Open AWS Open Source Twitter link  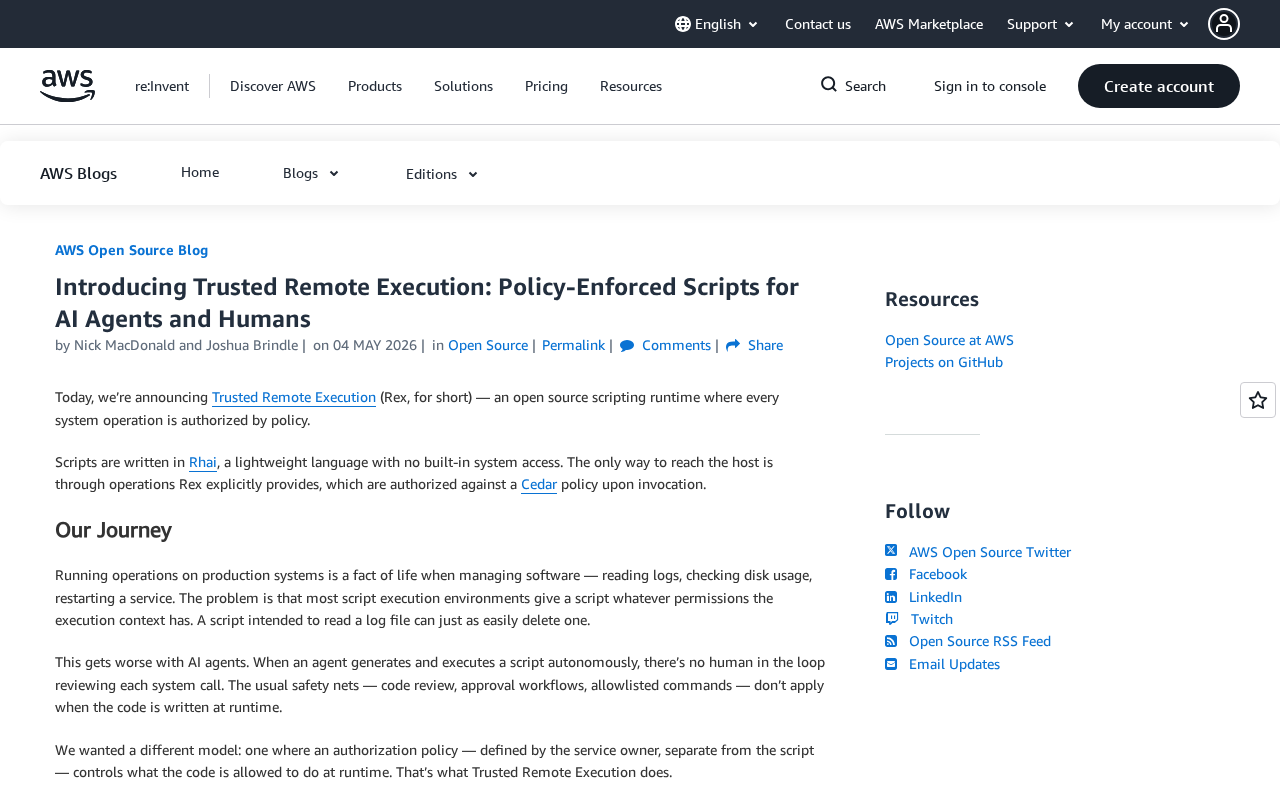(x=990, y=552)
